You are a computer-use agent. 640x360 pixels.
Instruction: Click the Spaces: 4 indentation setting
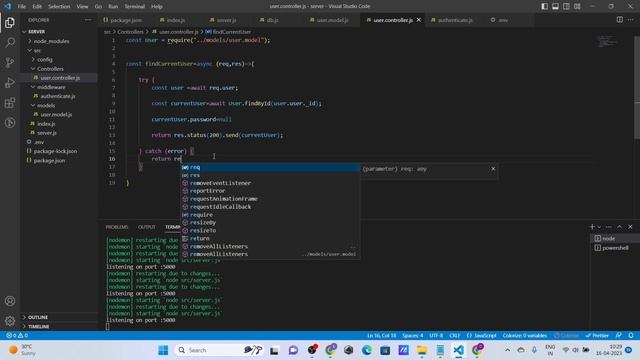[x=412, y=335]
